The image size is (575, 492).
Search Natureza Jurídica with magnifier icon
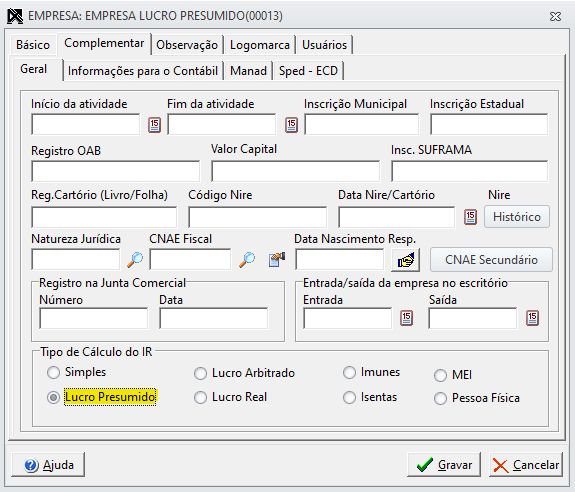pyautogui.click(x=135, y=260)
